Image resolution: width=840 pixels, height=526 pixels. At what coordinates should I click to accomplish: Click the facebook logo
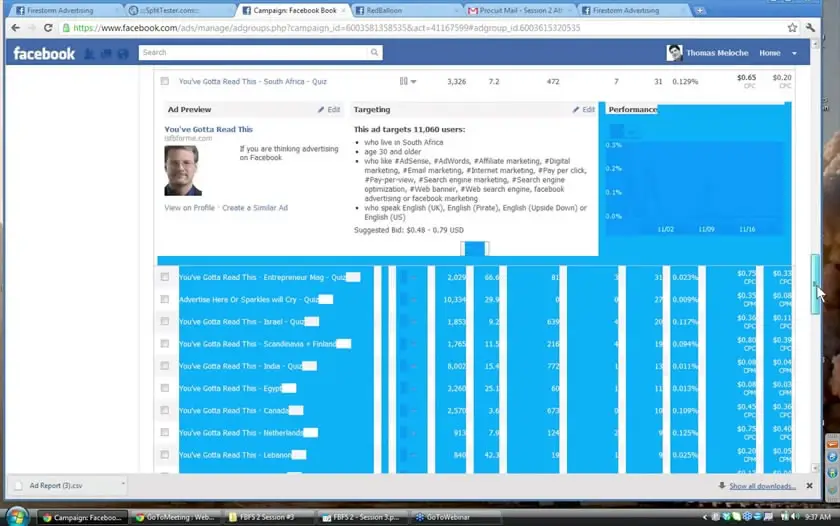coord(44,53)
